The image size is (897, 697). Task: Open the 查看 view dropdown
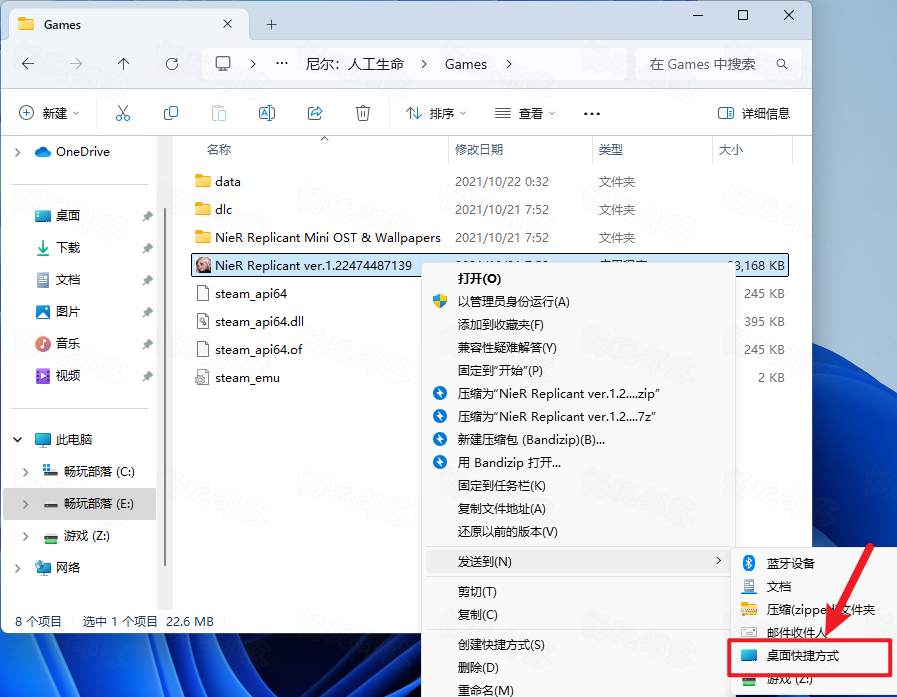point(525,113)
